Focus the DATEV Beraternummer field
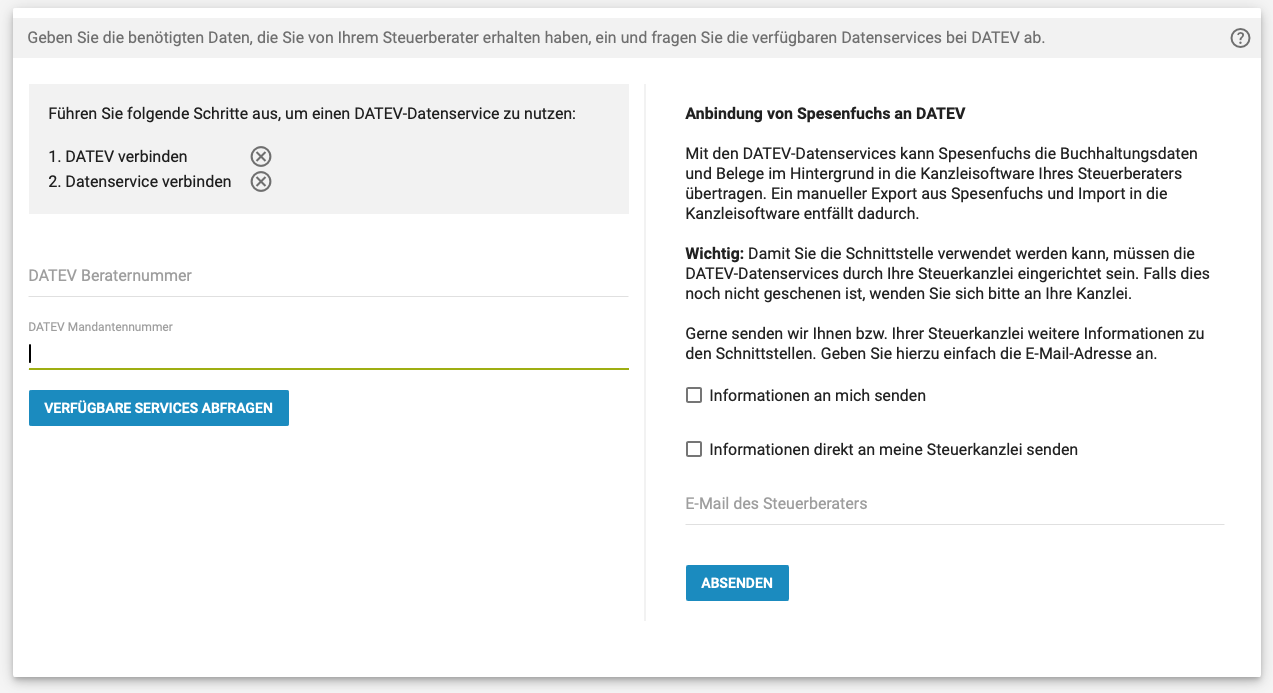1273x693 pixels. point(329,275)
